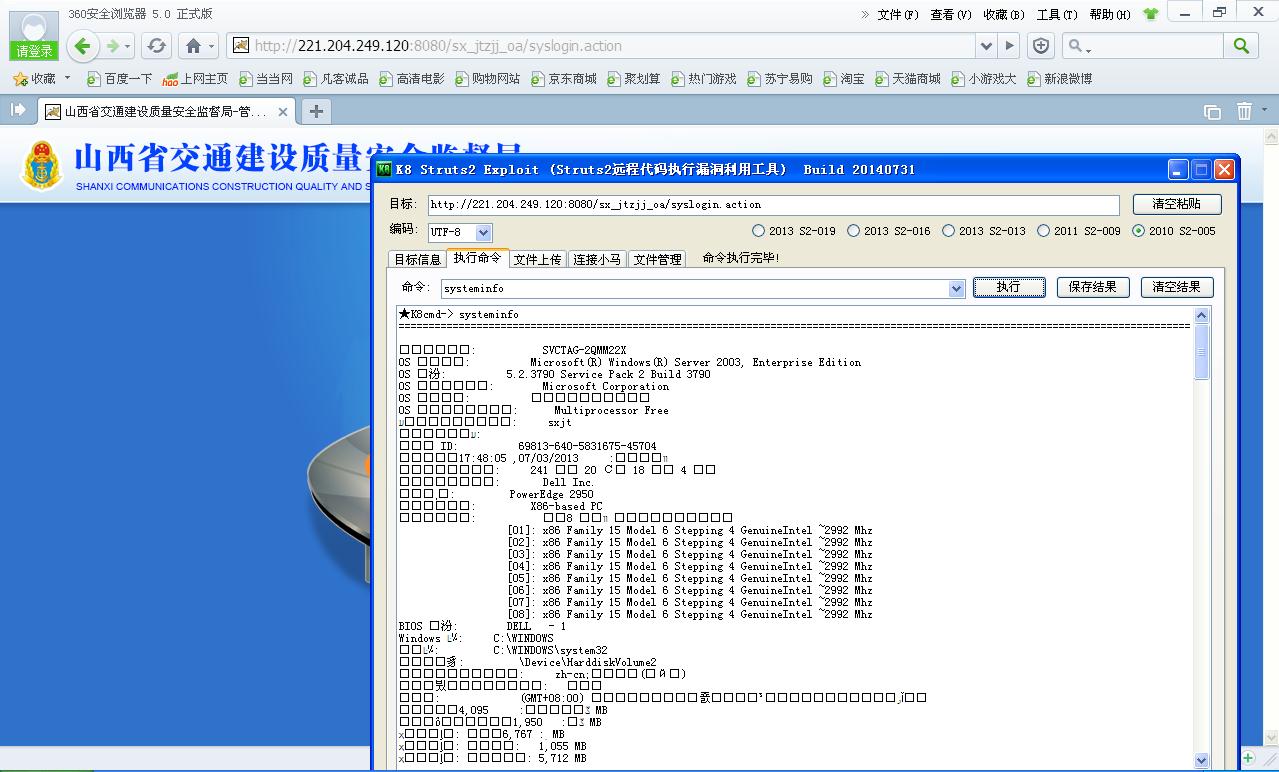
Task: Expand the home button dropdown arrow
Action: tap(212, 47)
